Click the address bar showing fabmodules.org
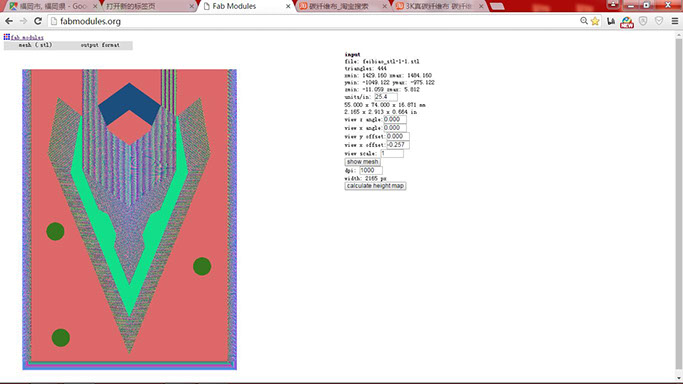Viewport: 683px width, 384px height. click(314, 21)
